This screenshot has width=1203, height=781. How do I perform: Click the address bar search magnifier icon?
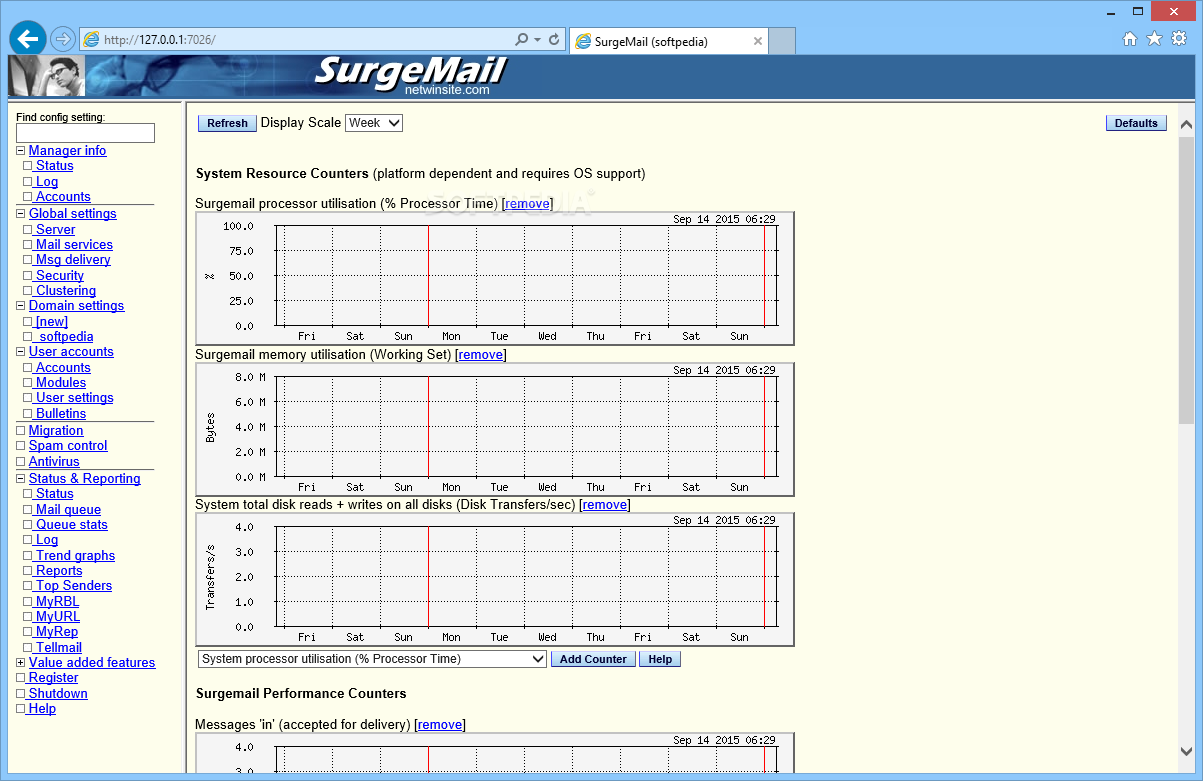coord(521,40)
